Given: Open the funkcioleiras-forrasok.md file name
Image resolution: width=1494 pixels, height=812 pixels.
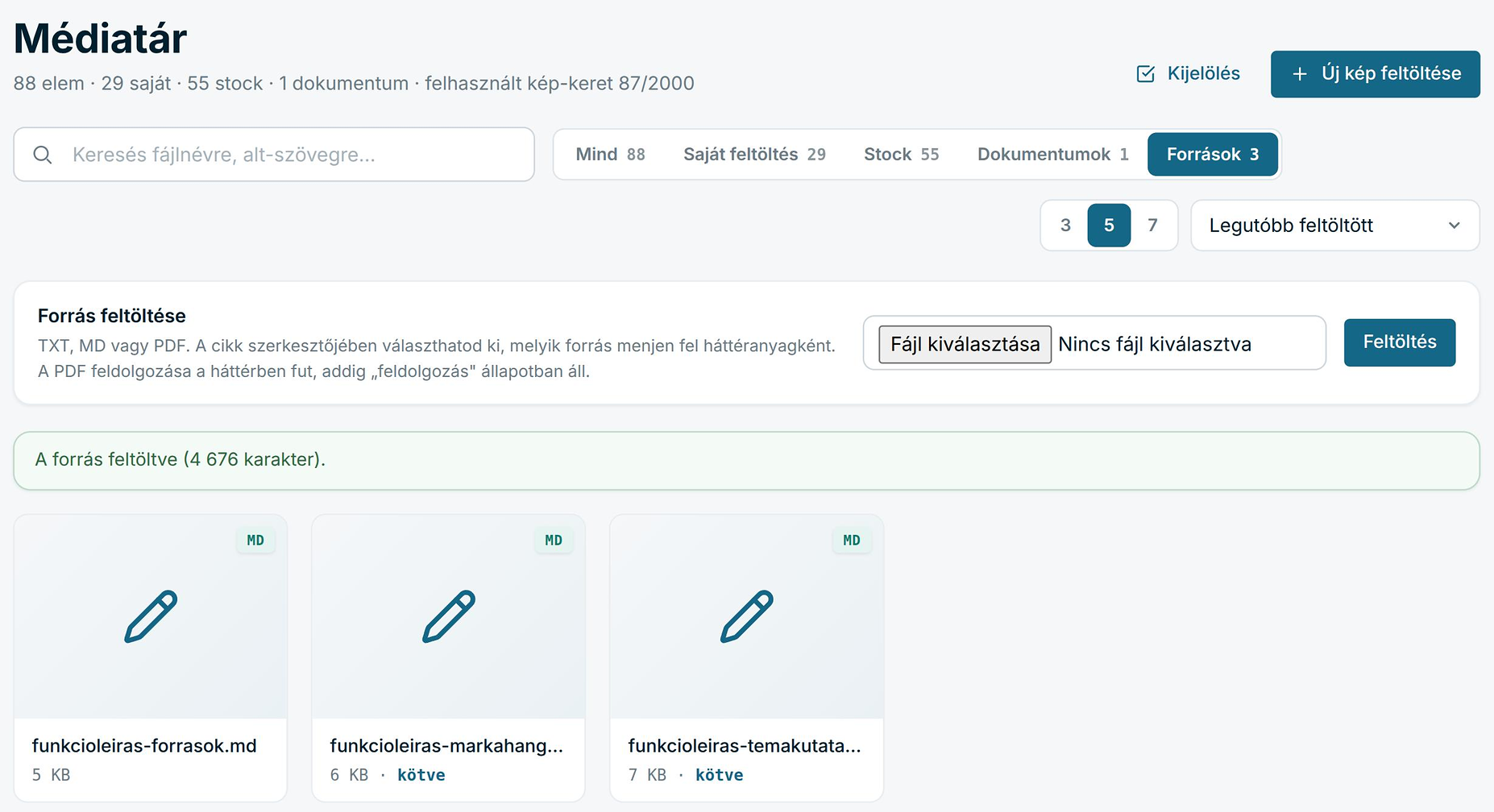Looking at the screenshot, I should point(144,746).
